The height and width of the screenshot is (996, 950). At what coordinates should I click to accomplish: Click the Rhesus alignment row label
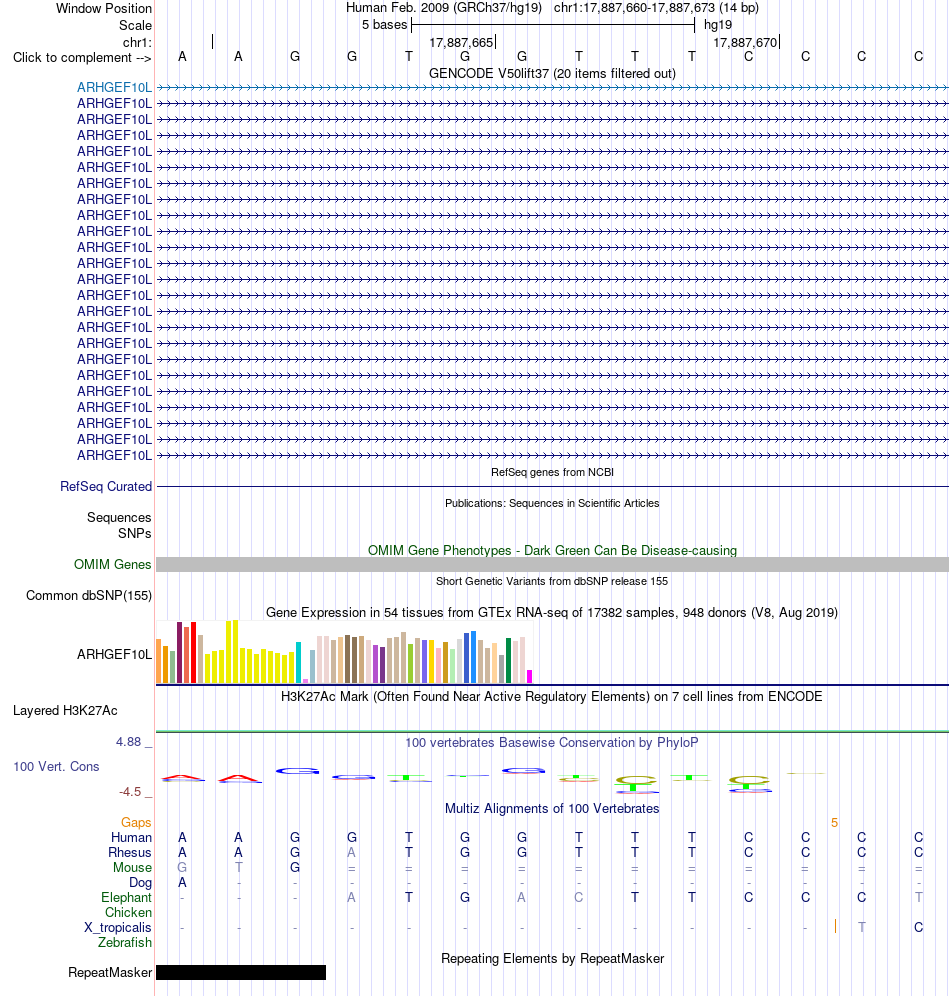tap(130, 852)
